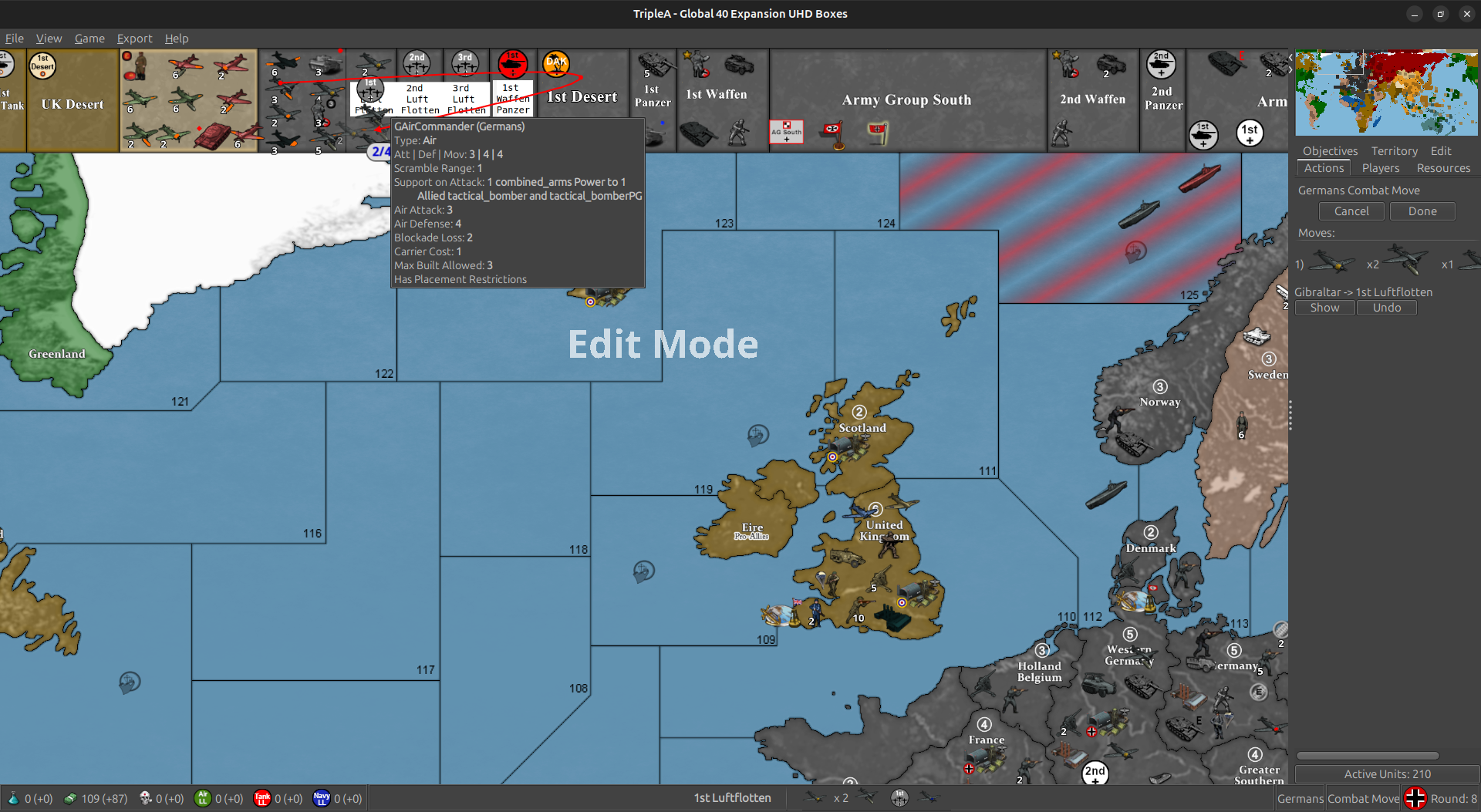Click the blue Navy LL icon
Screen dimensions: 1481x812
pyautogui.click(x=321, y=798)
